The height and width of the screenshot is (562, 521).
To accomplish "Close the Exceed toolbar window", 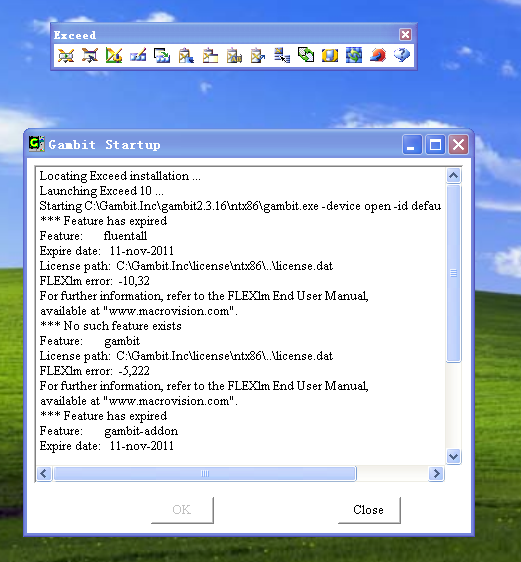I will click(x=405, y=35).
